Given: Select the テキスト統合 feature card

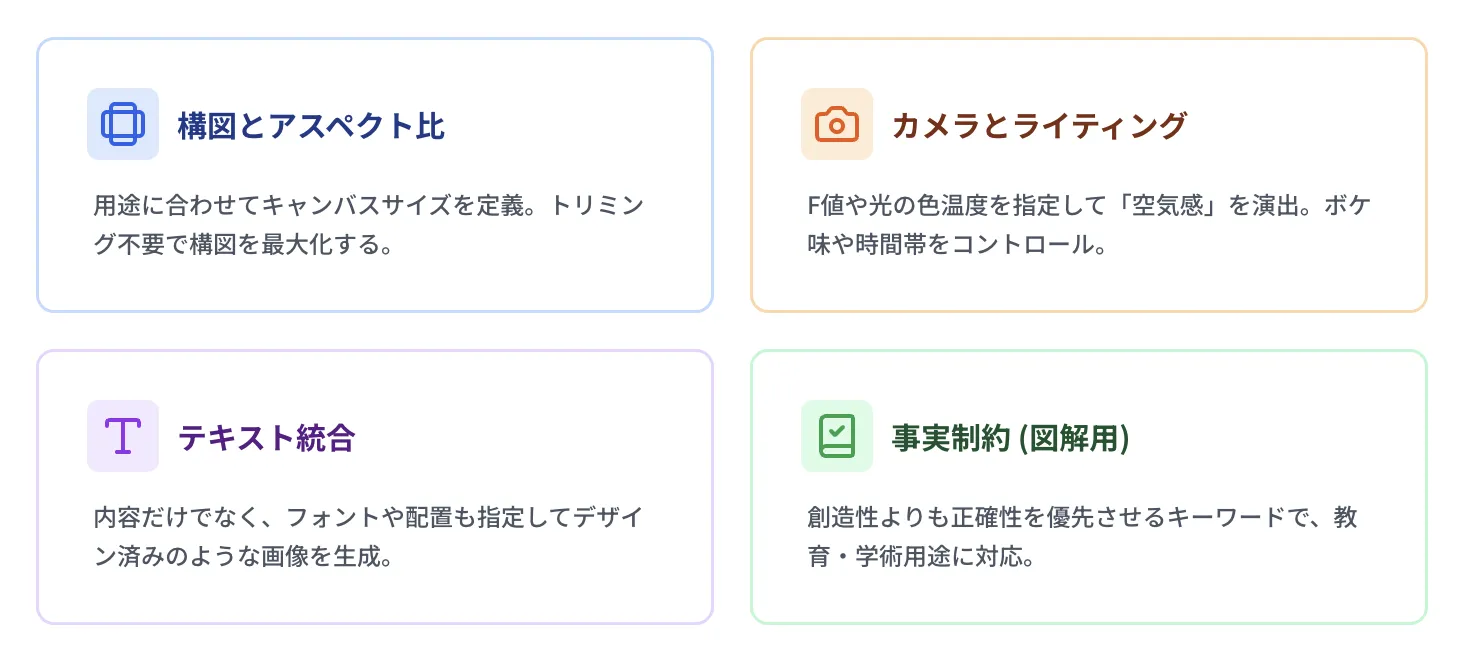Looking at the screenshot, I should click(x=374, y=487).
